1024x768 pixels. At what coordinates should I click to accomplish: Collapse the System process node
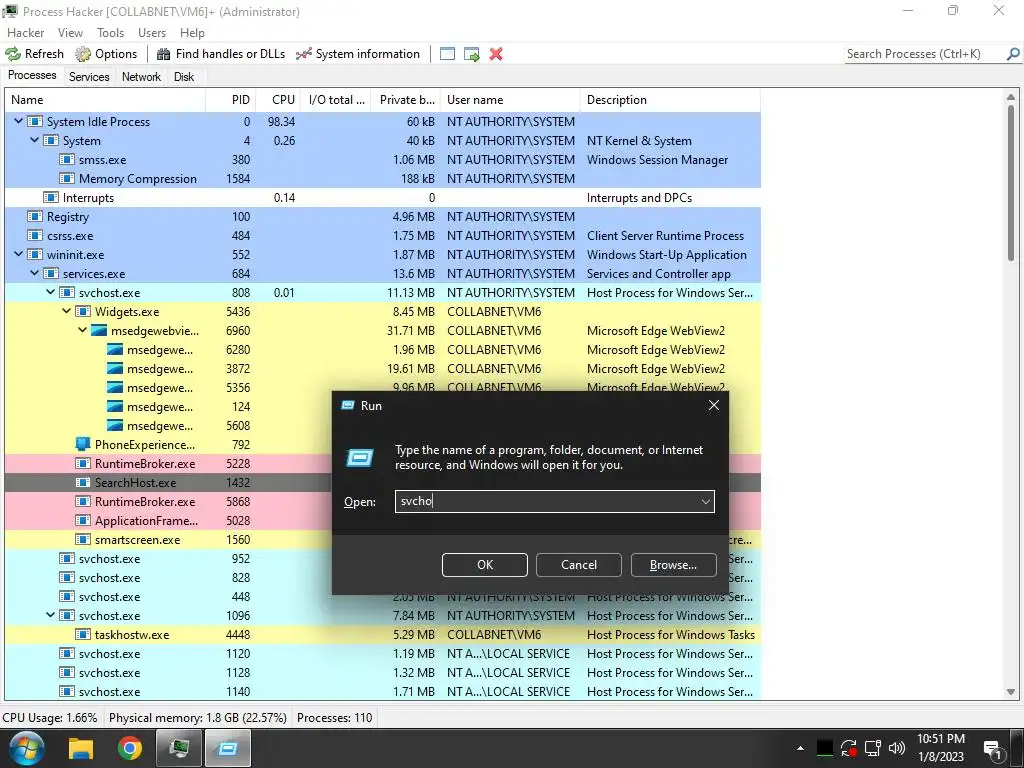coord(35,140)
